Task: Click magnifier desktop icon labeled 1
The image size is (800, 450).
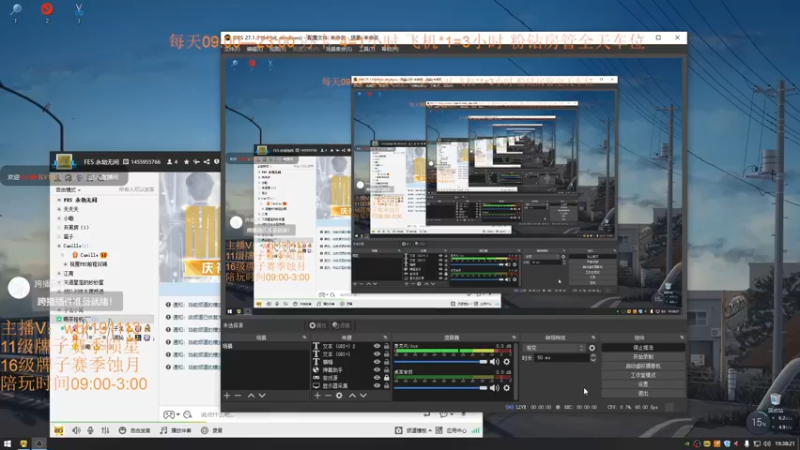Action: [x=15, y=9]
